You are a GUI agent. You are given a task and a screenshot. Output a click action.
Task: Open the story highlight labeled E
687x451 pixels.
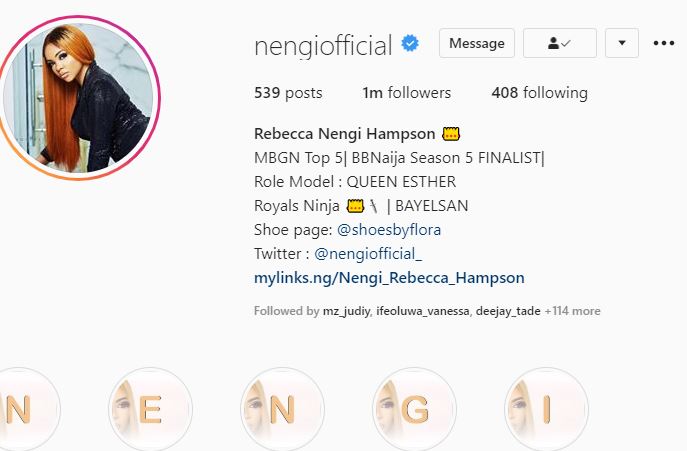click(150, 408)
